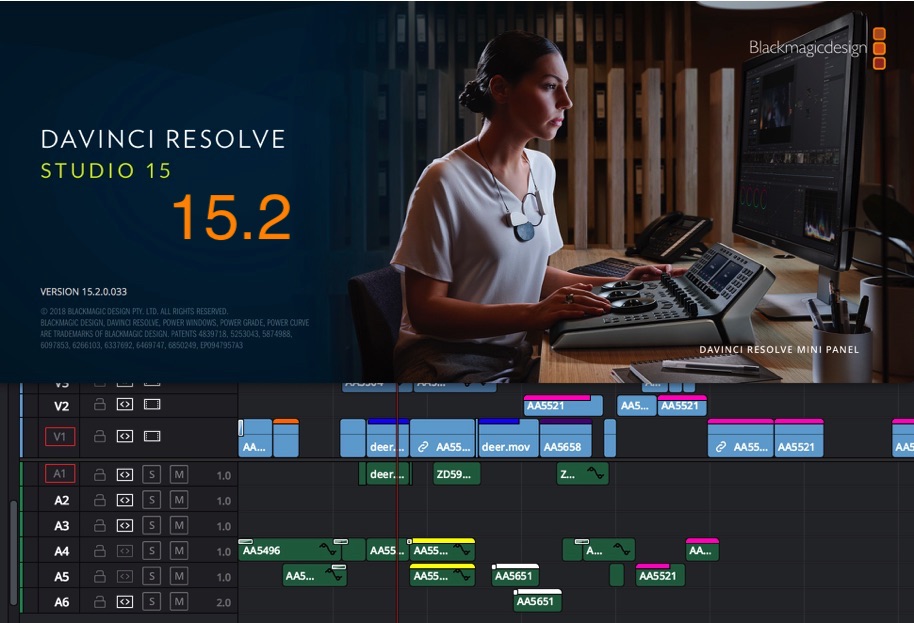The image size is (914, 623).
Task: Lock the V2 video track
Action: click(100, 404)
